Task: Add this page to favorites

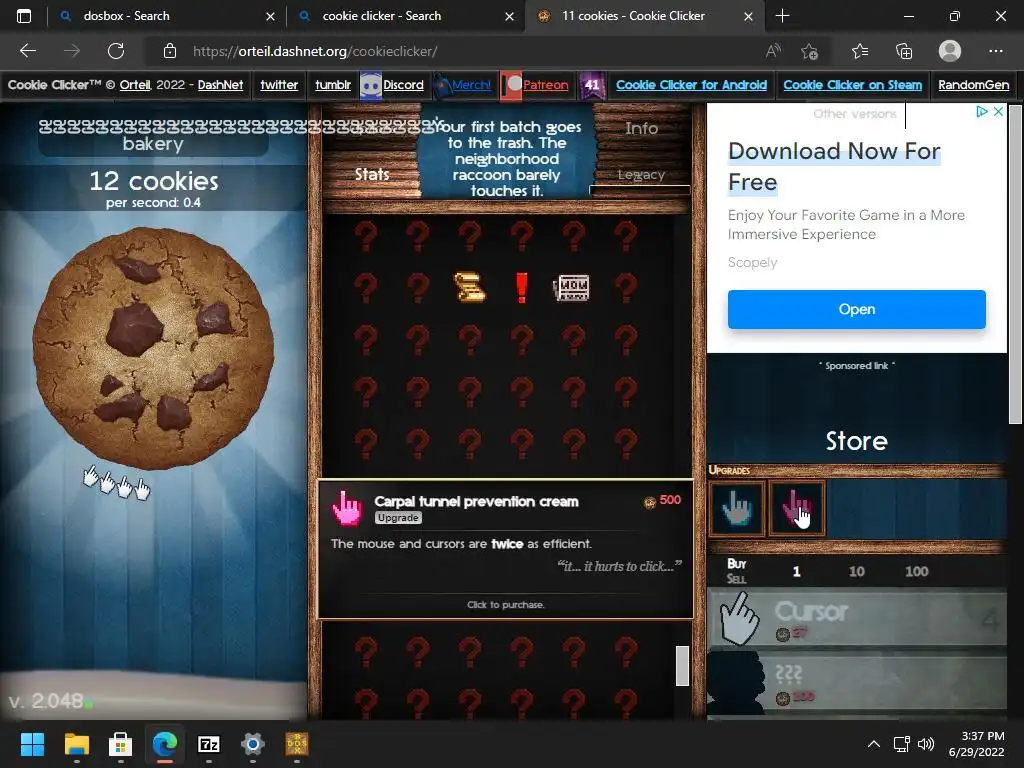Action: point(810,51)
